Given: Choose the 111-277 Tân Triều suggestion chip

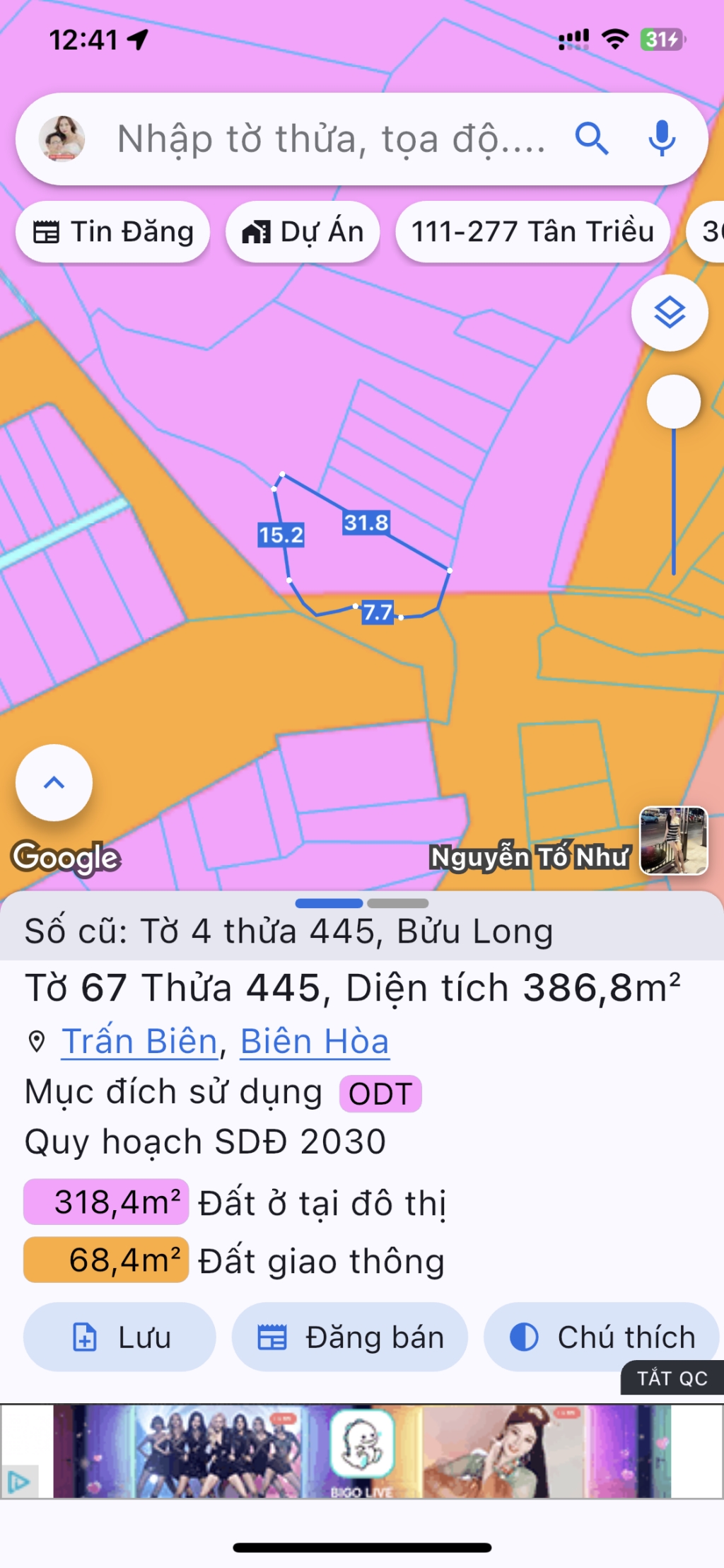Looking at the screenshot, I should [x=532, y=232].
